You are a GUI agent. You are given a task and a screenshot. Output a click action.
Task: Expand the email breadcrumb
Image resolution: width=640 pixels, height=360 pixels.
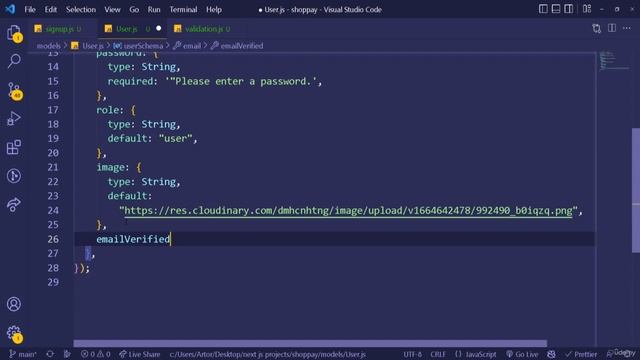click(x=187, y=46)
